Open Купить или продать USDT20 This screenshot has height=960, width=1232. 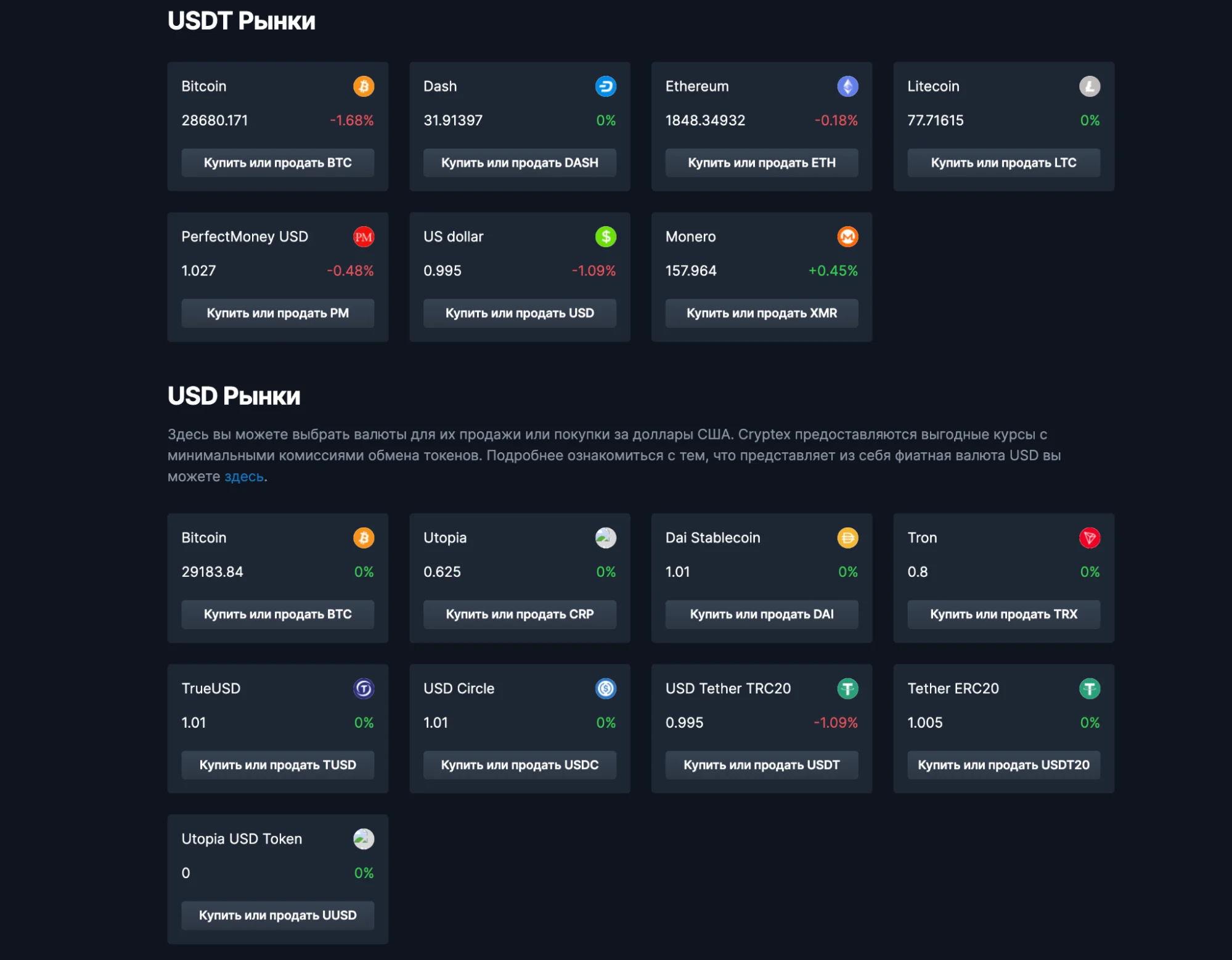tap(1003, 765)
